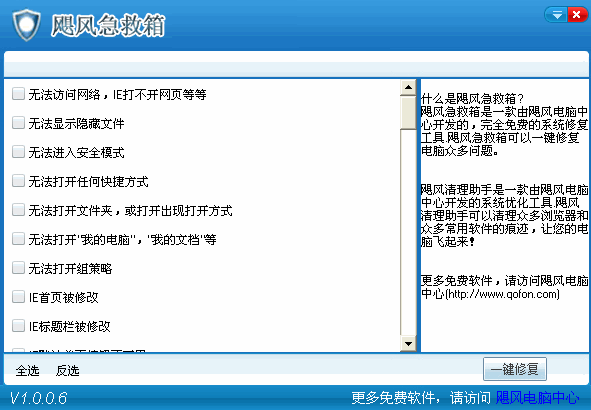Select the '无法打开任何快捷方式' checkbox
591x410 pixels.
(x=18, y=181)
